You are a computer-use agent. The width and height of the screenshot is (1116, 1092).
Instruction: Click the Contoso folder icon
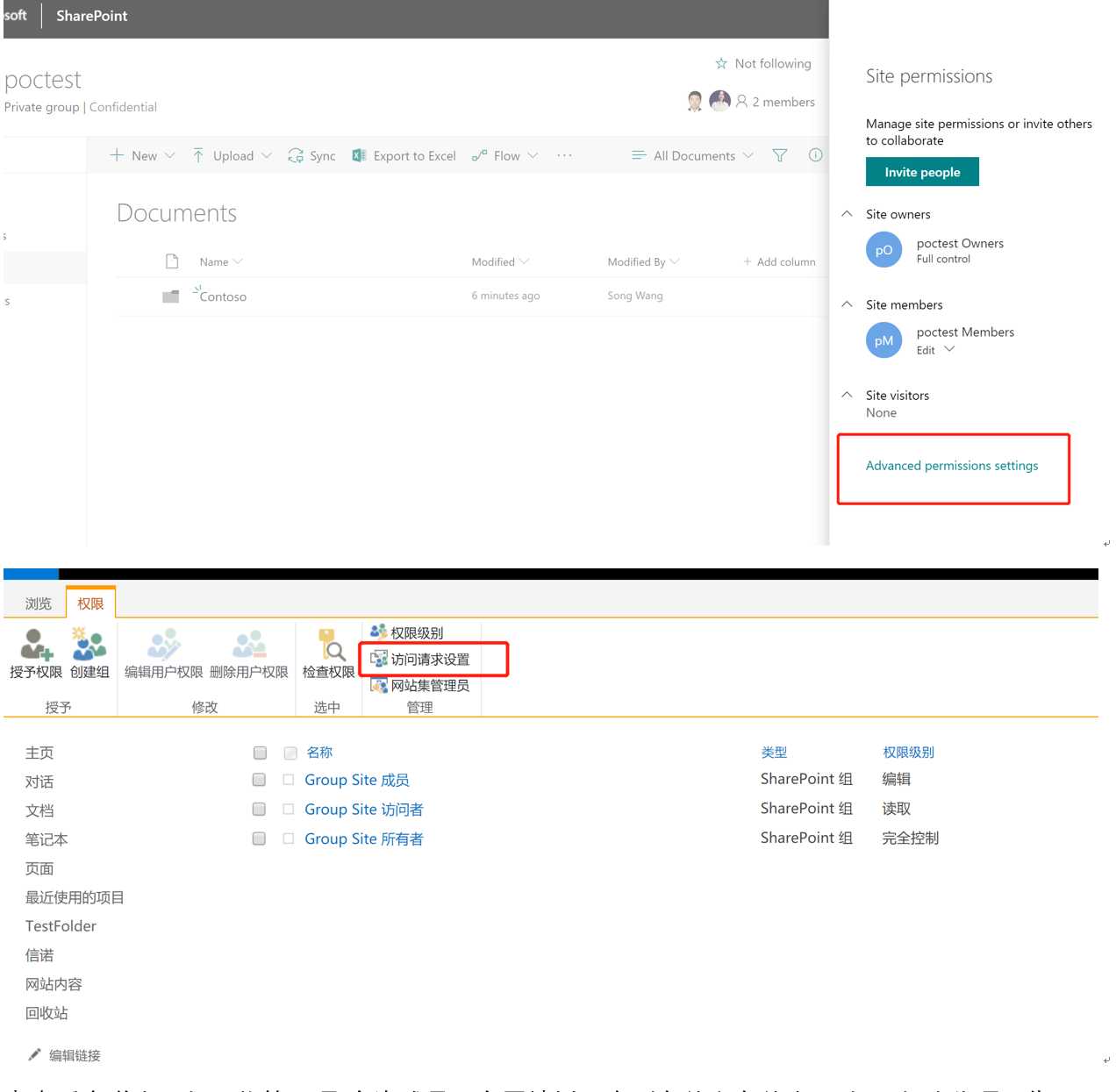[x=171, y=296]
